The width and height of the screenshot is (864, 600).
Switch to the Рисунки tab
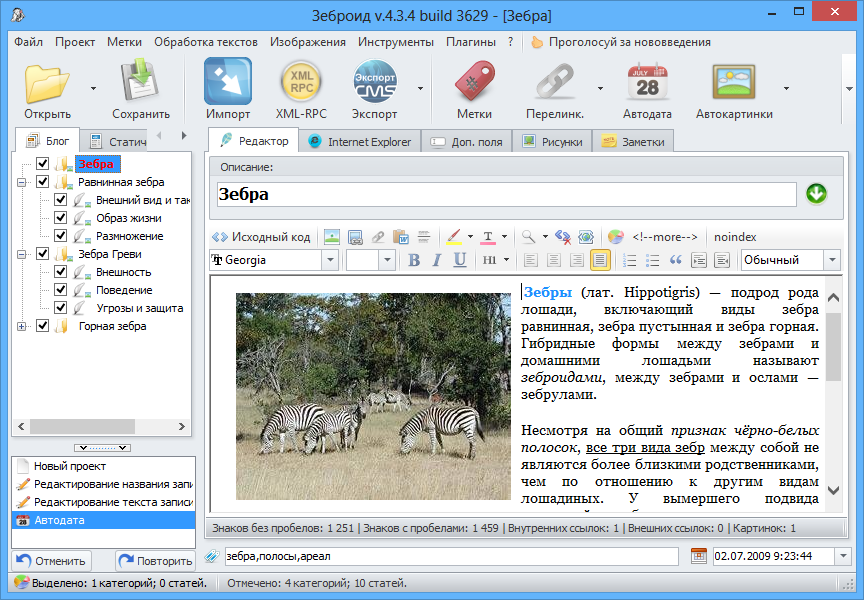tap(552, 141)
